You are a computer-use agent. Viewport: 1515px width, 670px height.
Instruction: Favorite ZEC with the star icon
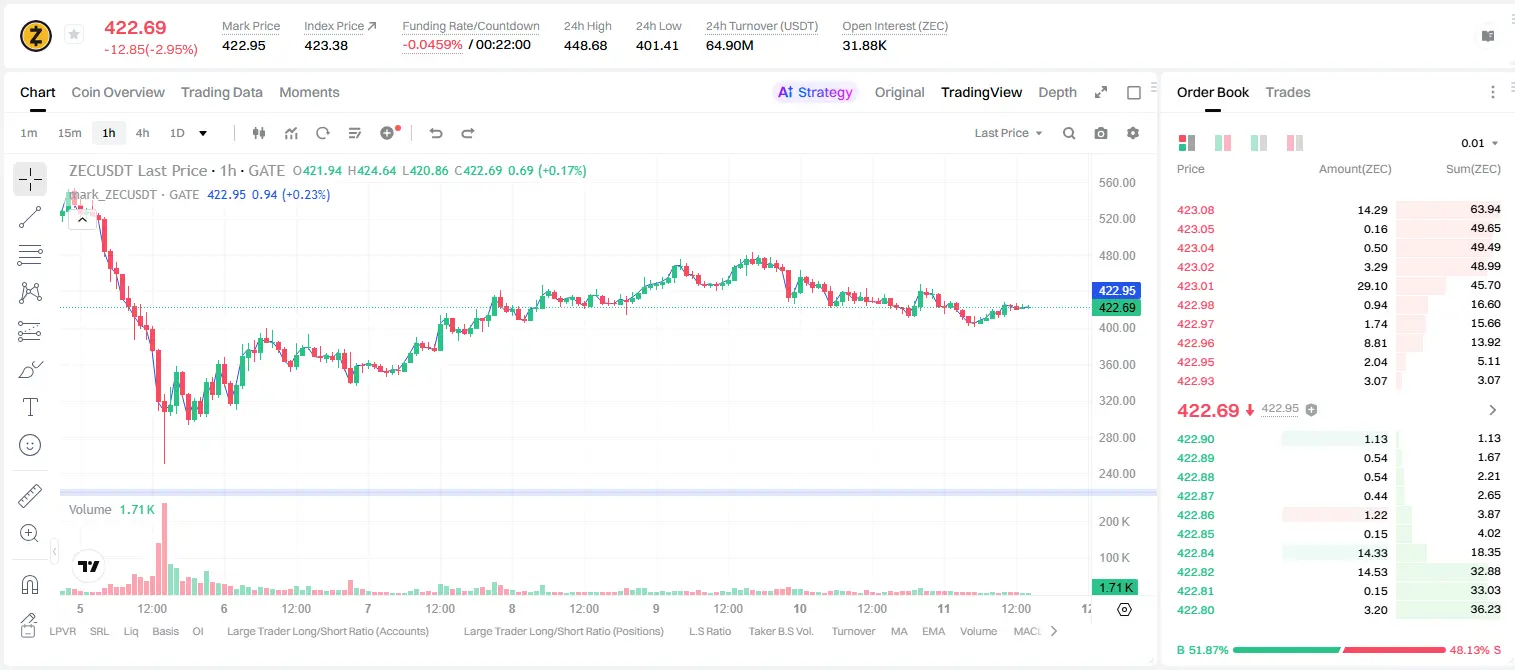[74, 35]
